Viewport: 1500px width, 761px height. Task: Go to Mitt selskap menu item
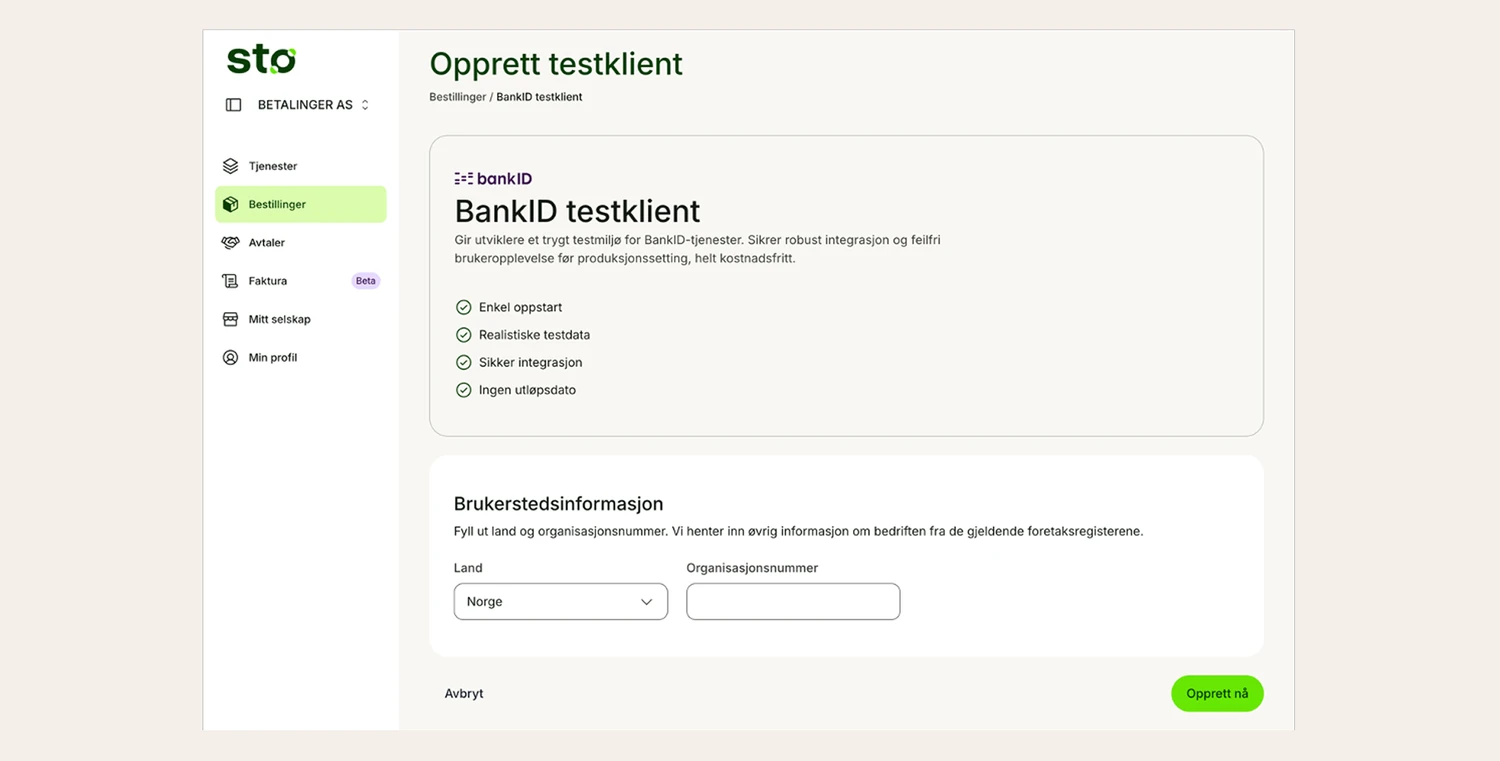280,319
